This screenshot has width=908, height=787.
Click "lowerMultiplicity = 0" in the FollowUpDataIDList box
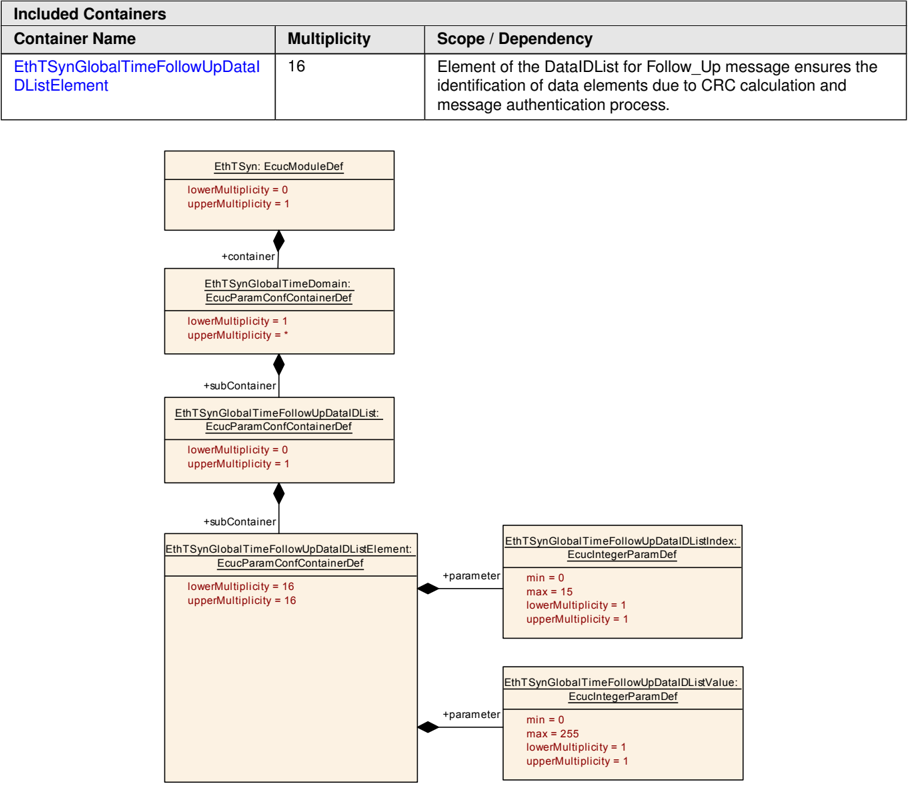click(x=237, y=449)
